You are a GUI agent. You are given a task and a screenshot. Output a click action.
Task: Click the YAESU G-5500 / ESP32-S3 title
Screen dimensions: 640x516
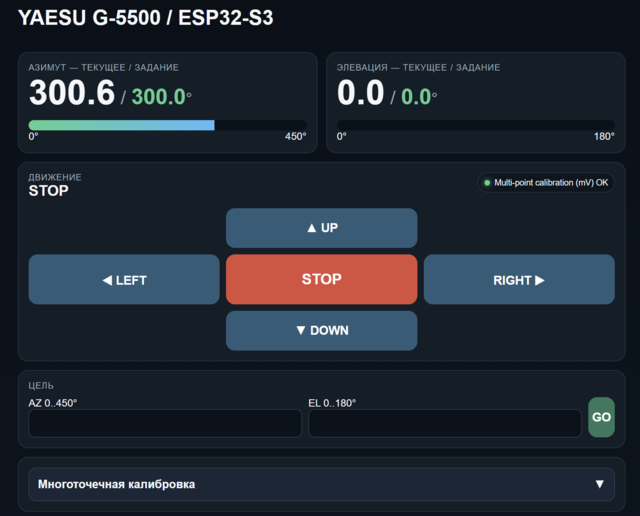tap(146, 18)
